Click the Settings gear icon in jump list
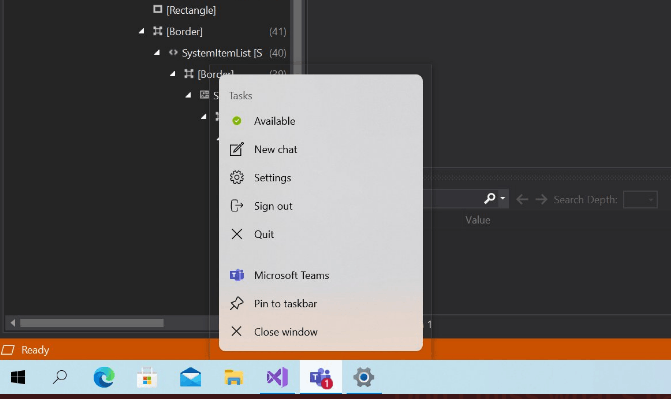671x399 pixels. [237, 177]
